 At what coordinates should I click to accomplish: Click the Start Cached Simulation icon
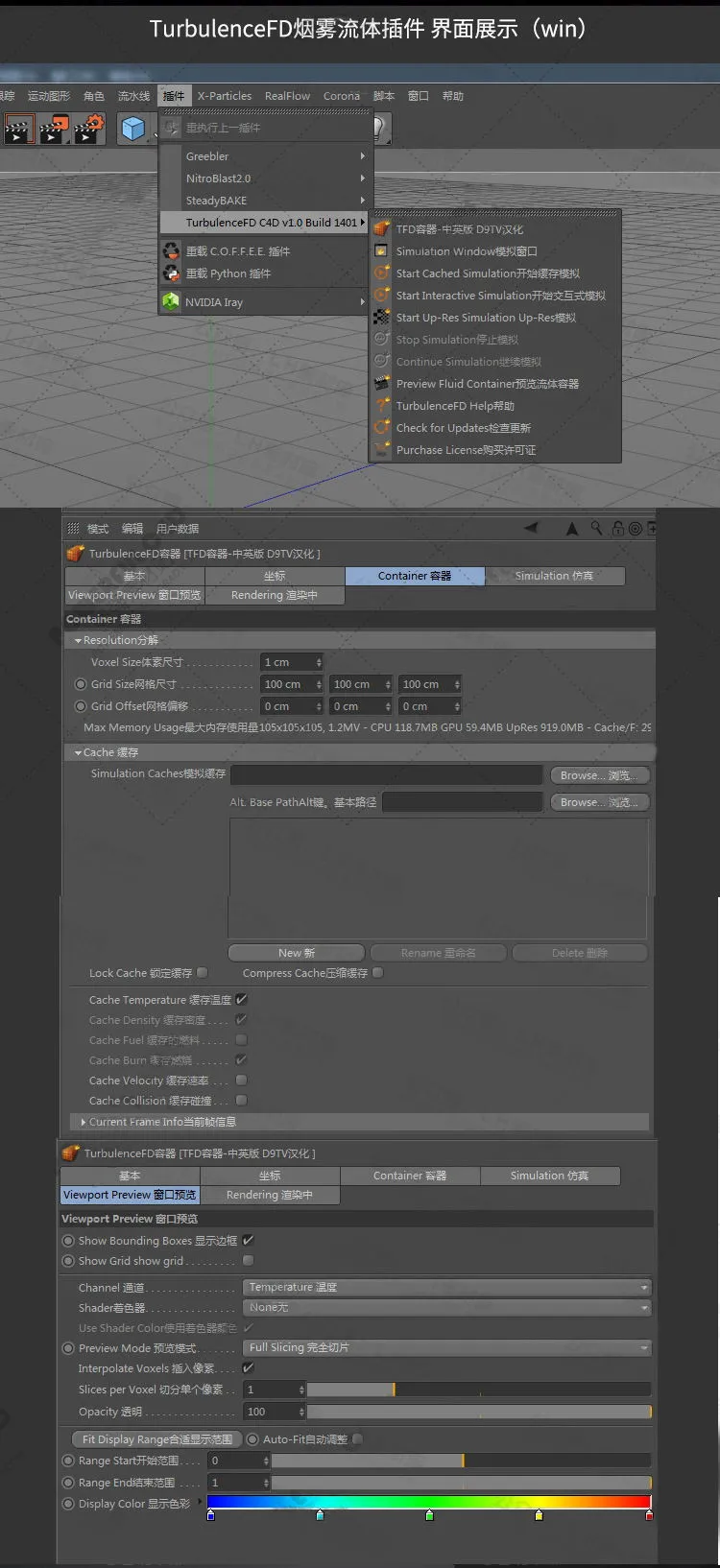pyautogui.click(x=382, y=273)
